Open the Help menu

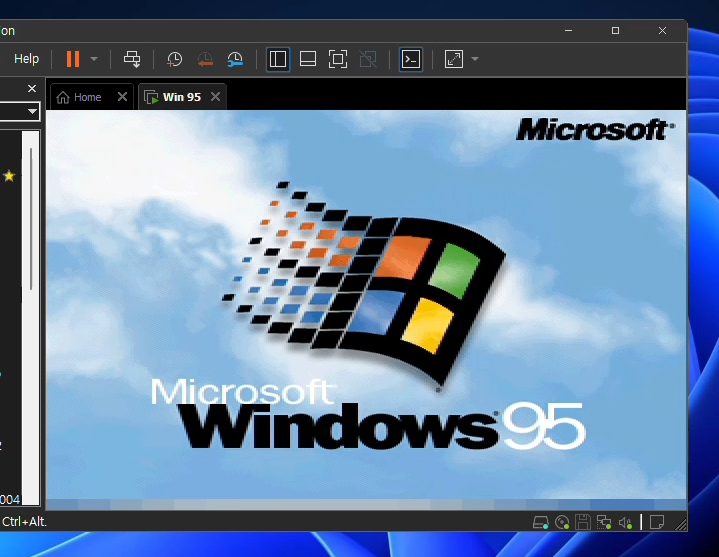click(27, 59)
